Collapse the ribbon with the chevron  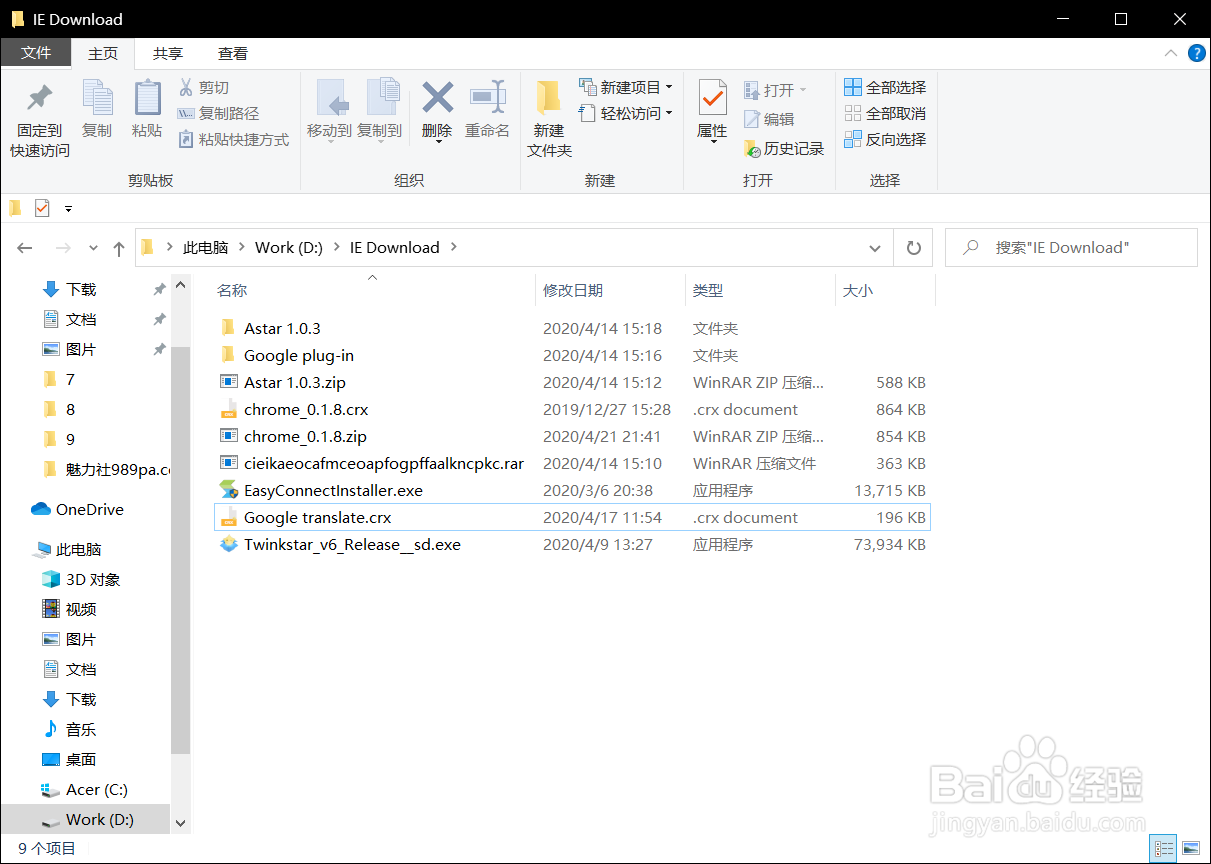(x=1171, y=54)
